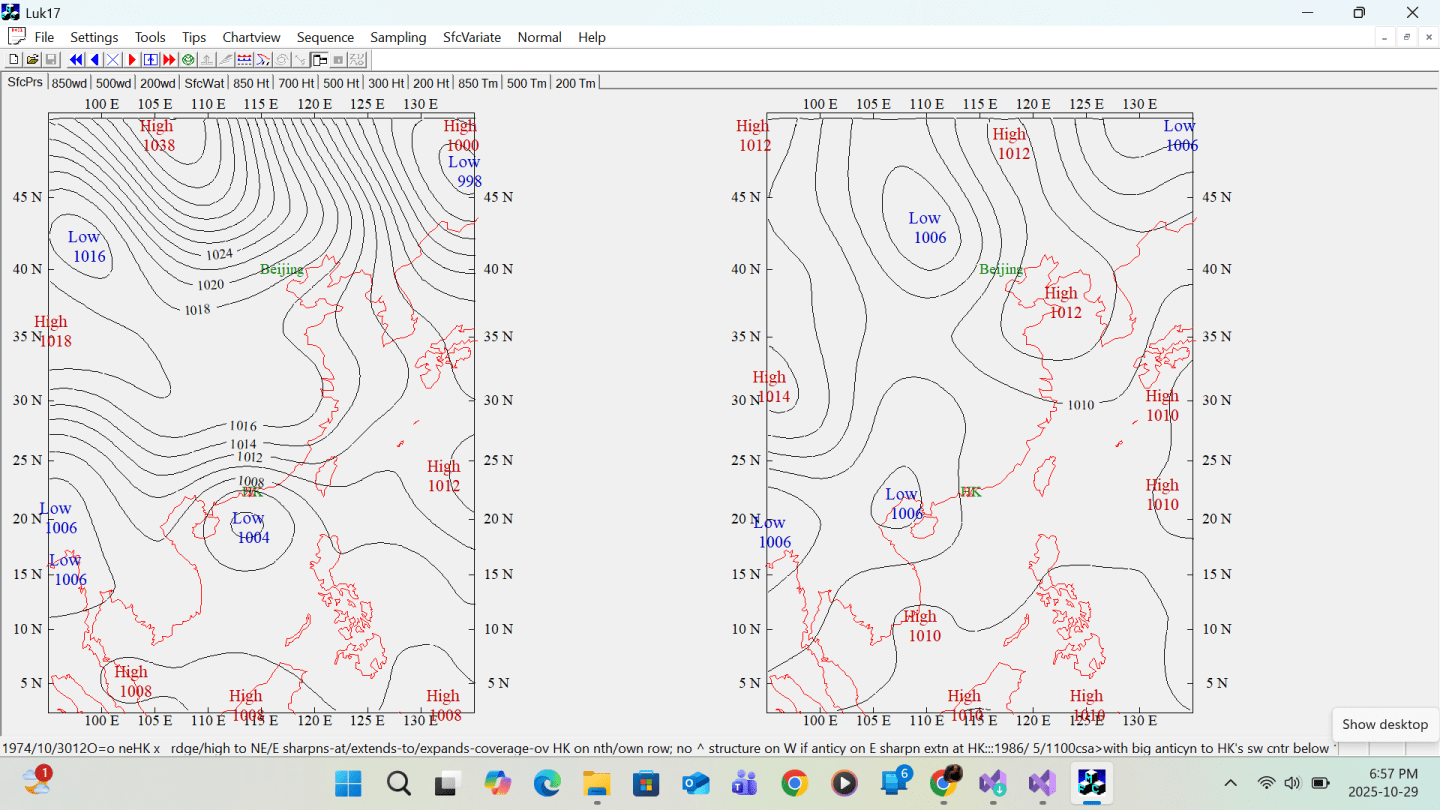Open the Chartview menu
The width and height of the screenshot is (1440, 810).
(x=251, y=37)
